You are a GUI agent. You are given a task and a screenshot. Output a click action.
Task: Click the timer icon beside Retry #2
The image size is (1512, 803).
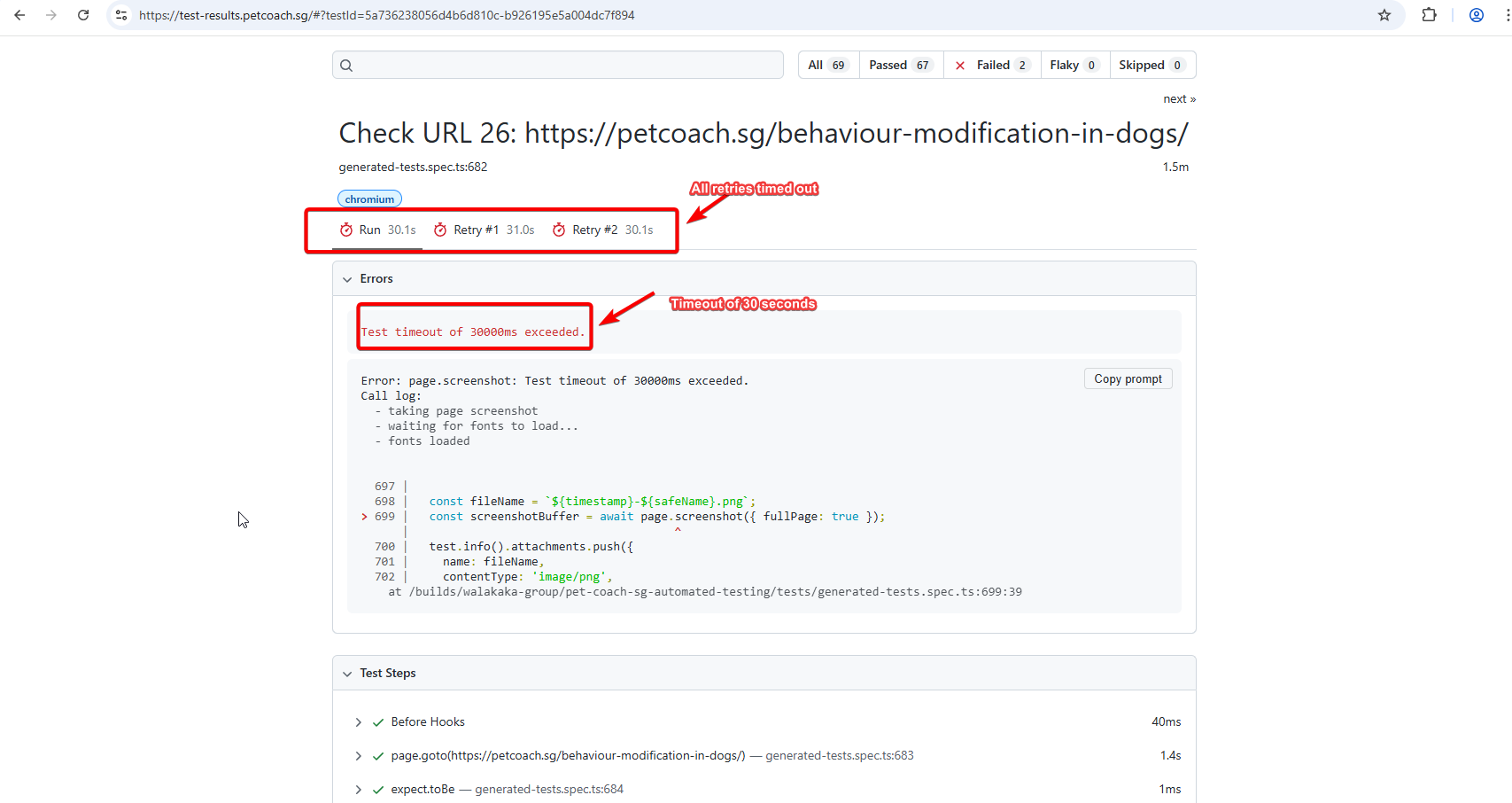pyautogui.click(x=559, y=230)
